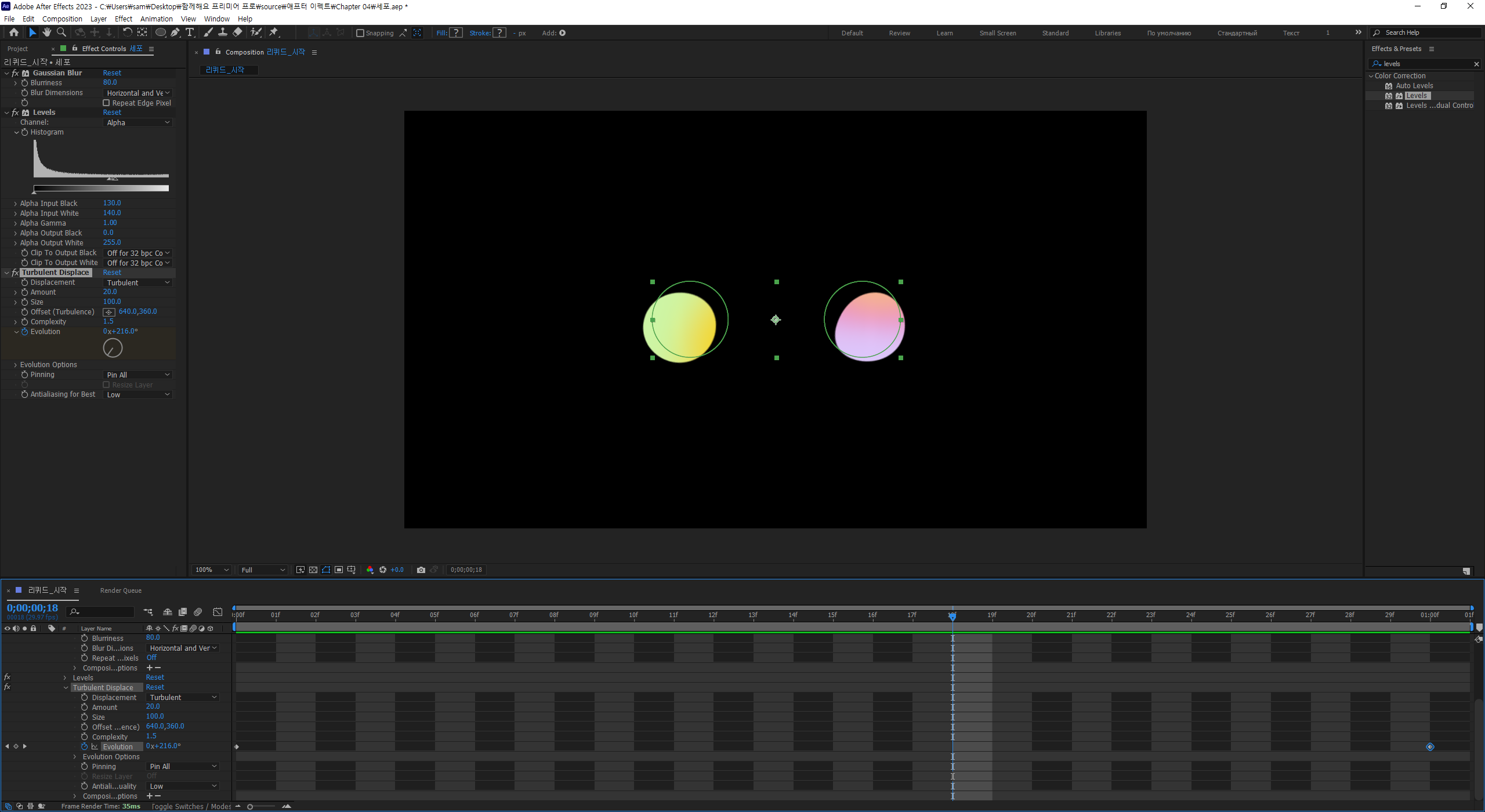
Task: Select the Pen tool
Action: pos(175,32)
